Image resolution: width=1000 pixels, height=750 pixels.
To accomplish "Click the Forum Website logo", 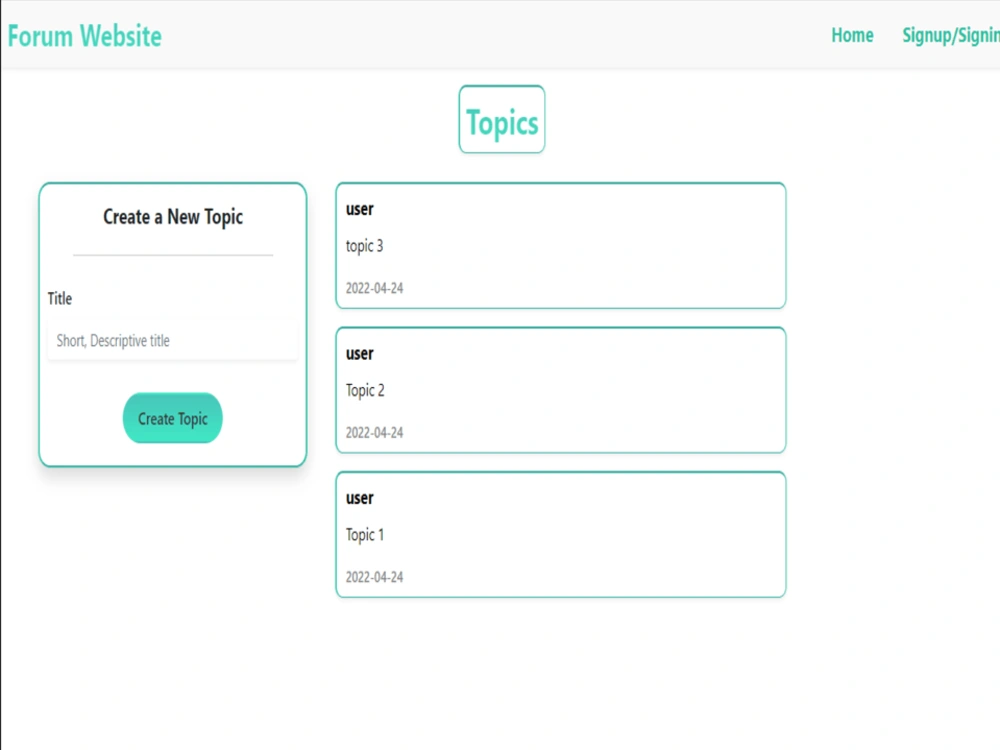I will [x=84, y=36].
